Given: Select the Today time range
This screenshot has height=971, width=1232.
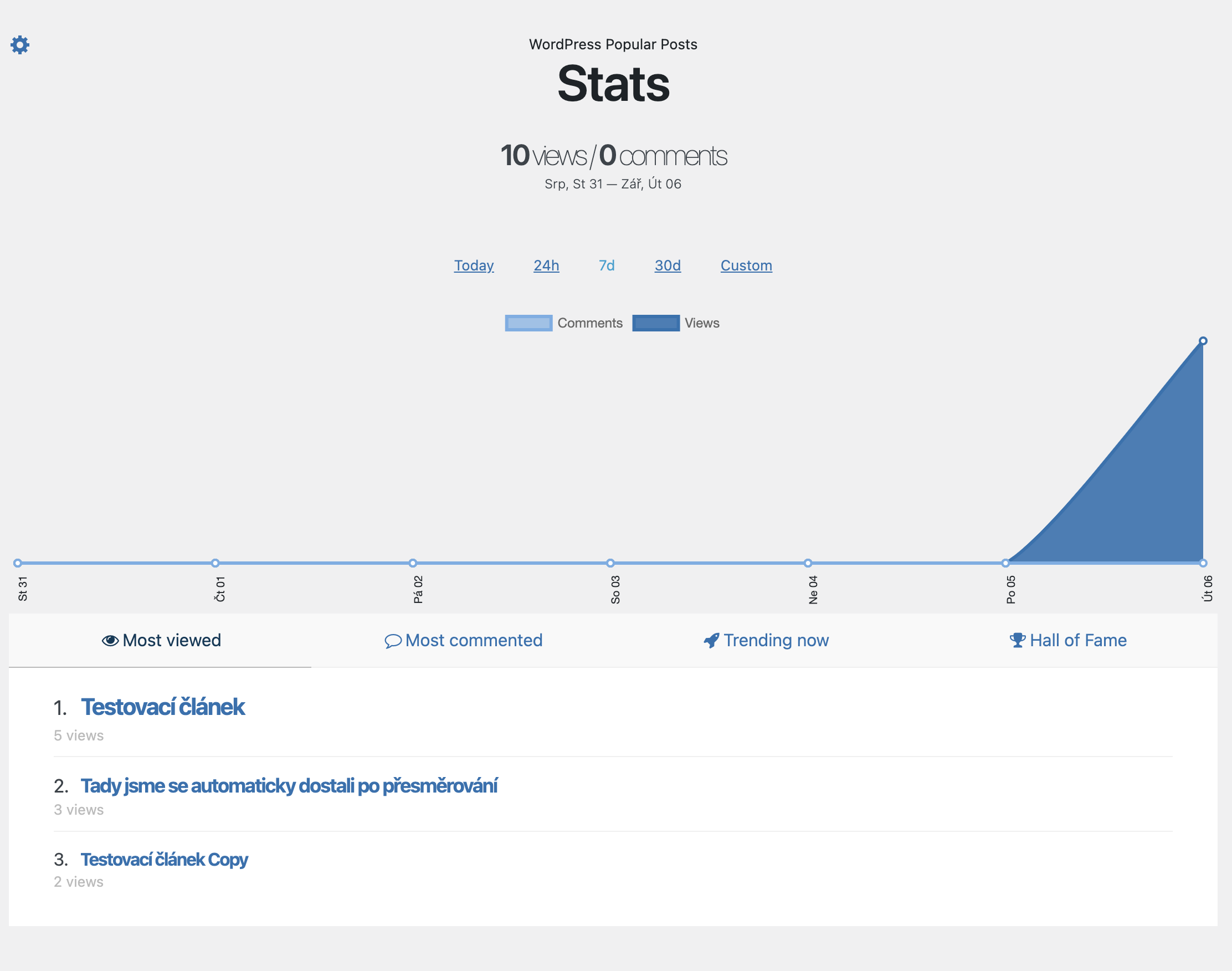Looking at the screenshot, I should 474,265.
